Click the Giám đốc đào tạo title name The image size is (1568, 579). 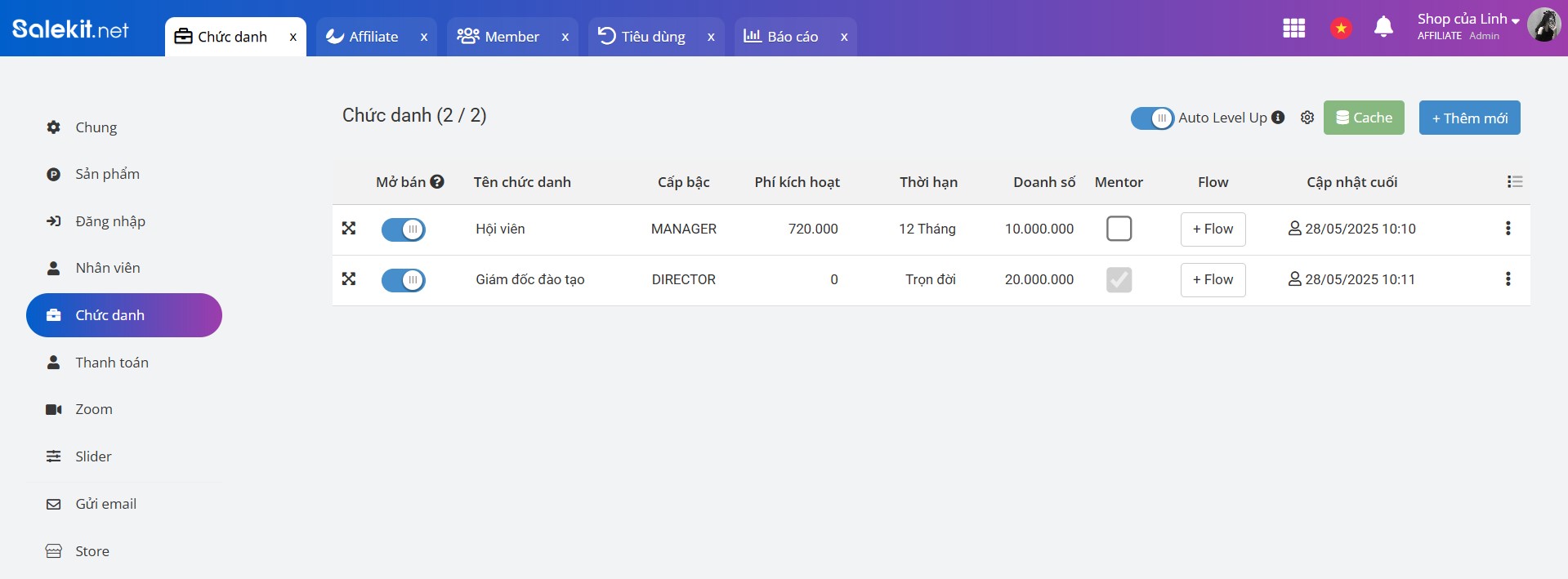529,279
